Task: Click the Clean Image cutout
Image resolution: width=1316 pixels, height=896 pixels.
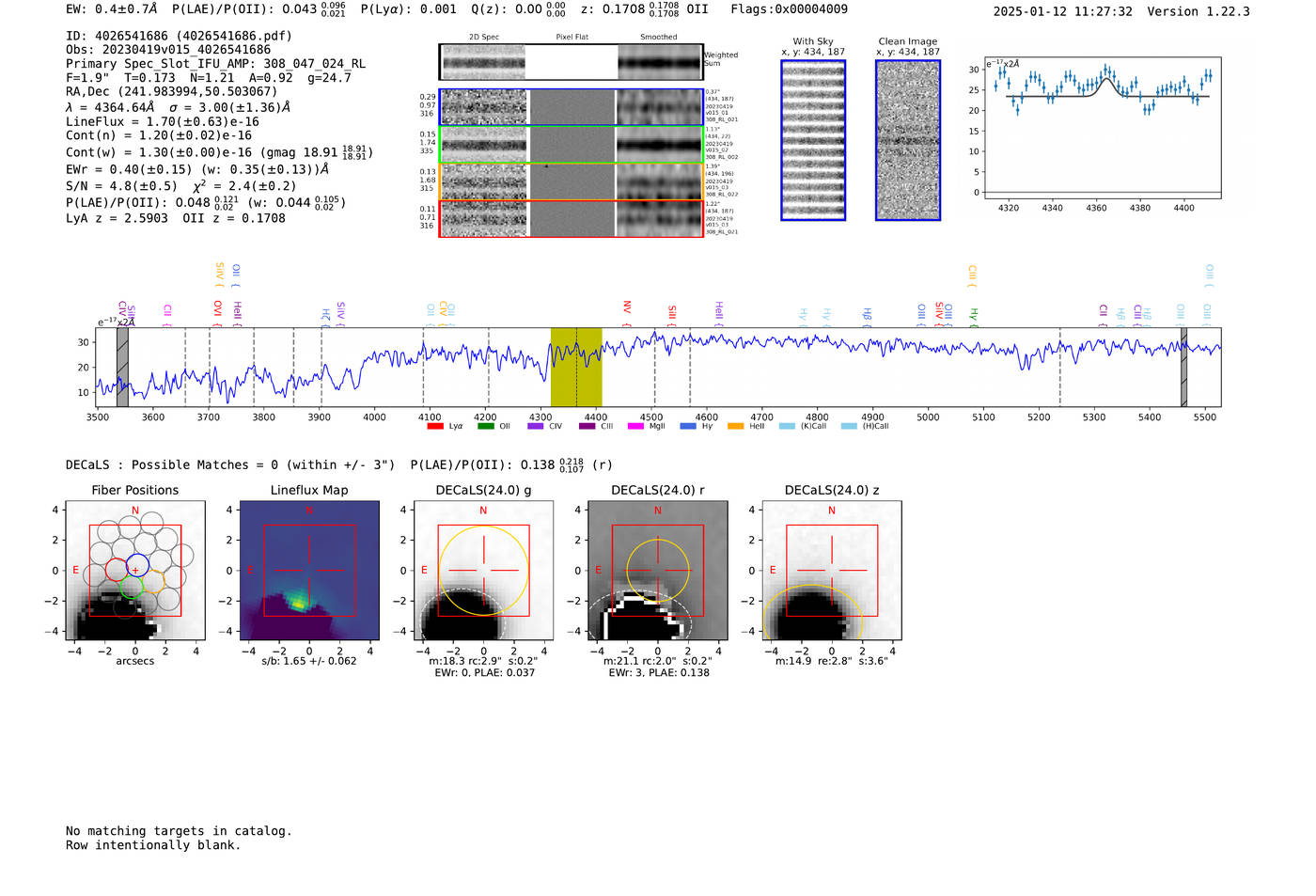Action: click(908, 140)
